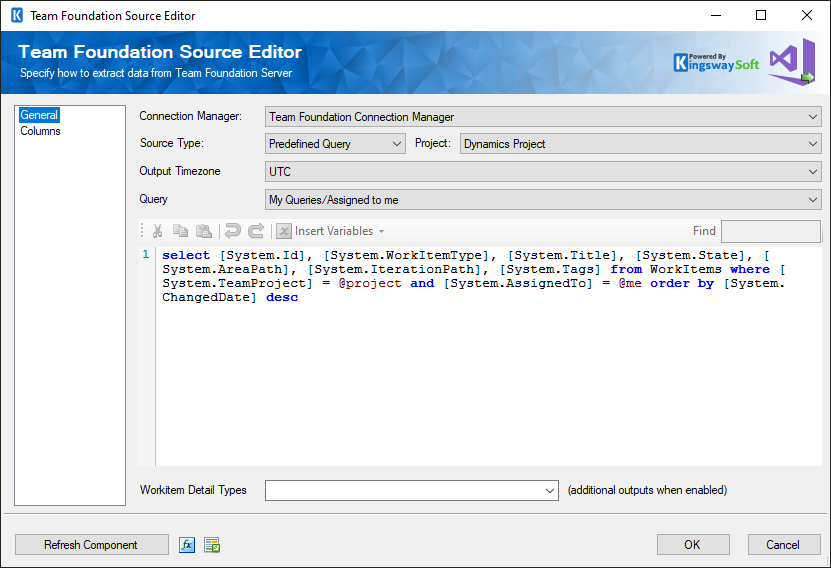Click the documentation table icon beside fx
The width and height of the screenshot is (831, 568).
tap(212, 545)
